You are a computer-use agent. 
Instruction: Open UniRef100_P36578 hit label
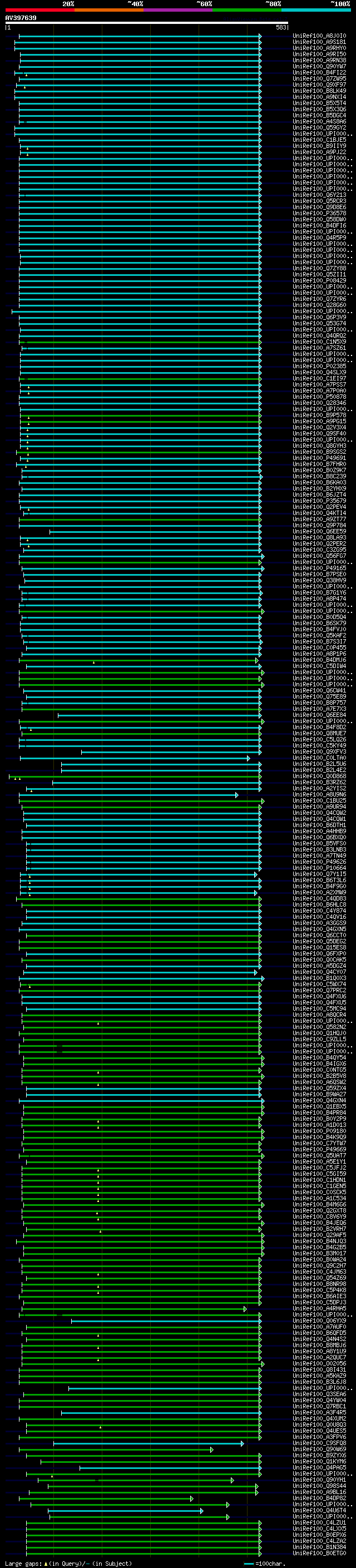319,213
